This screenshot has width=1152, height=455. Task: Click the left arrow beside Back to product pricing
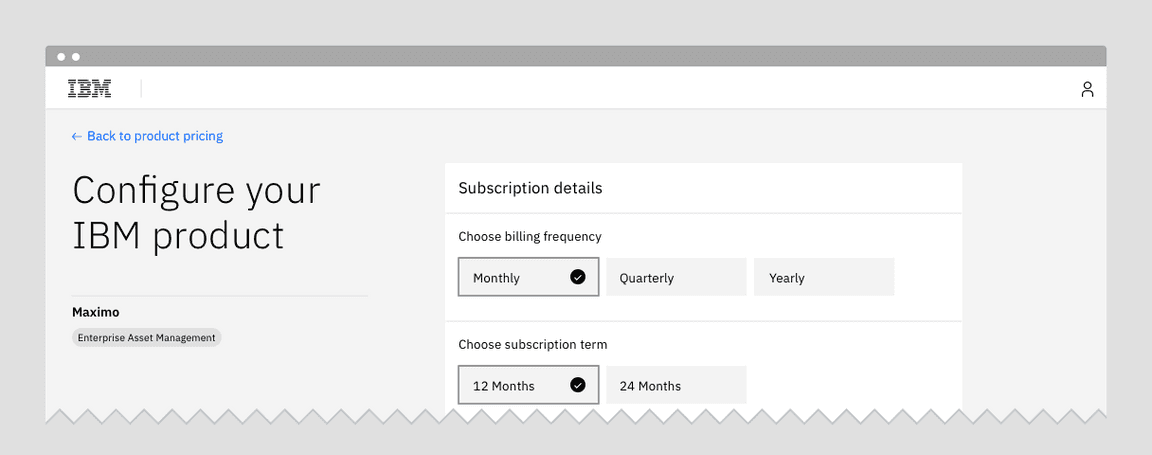[77, 136]
